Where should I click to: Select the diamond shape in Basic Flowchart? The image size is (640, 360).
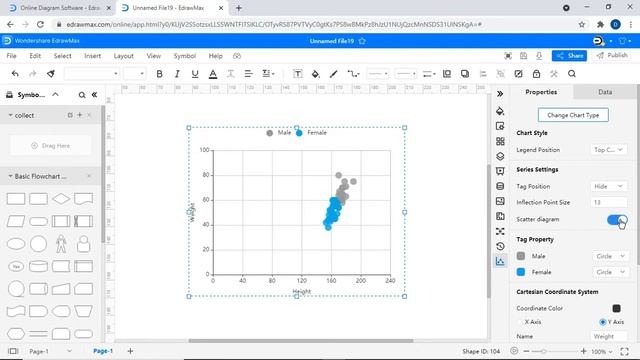point(61,199)
